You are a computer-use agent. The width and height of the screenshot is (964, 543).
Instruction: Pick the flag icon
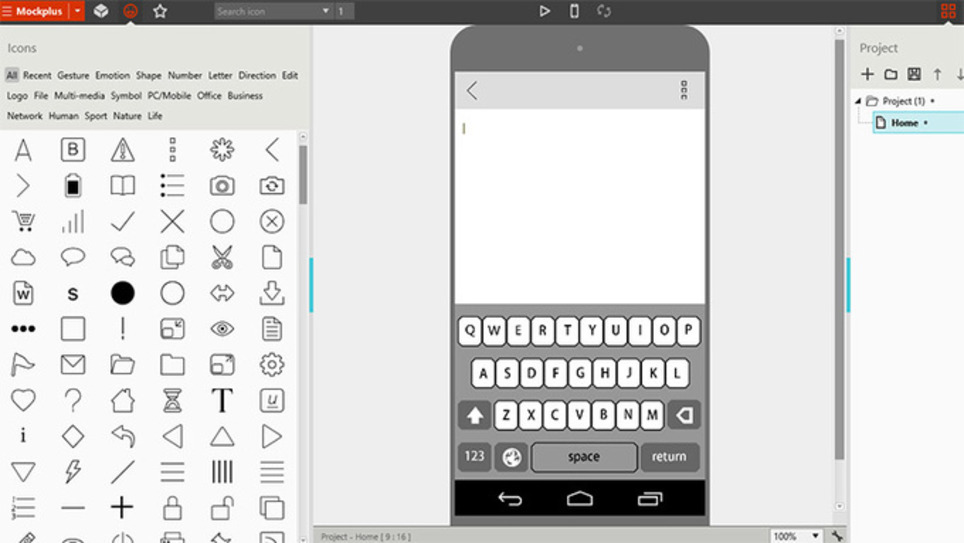(x=22, y=365)
